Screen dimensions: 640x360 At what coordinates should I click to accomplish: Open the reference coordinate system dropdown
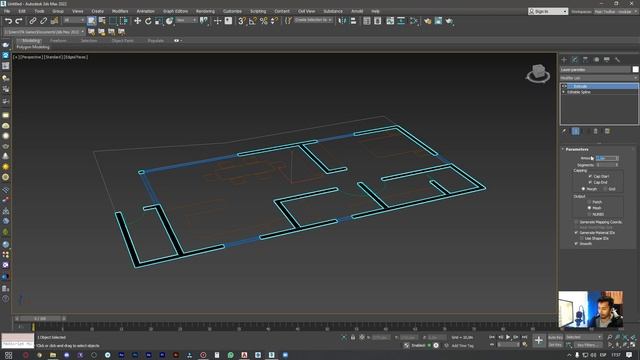point(187,20)
